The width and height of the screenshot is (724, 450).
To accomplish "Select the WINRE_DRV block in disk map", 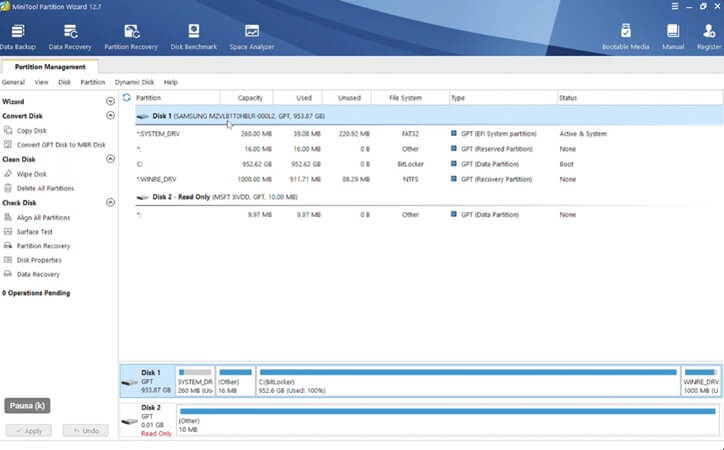I will tap(701, 381).
